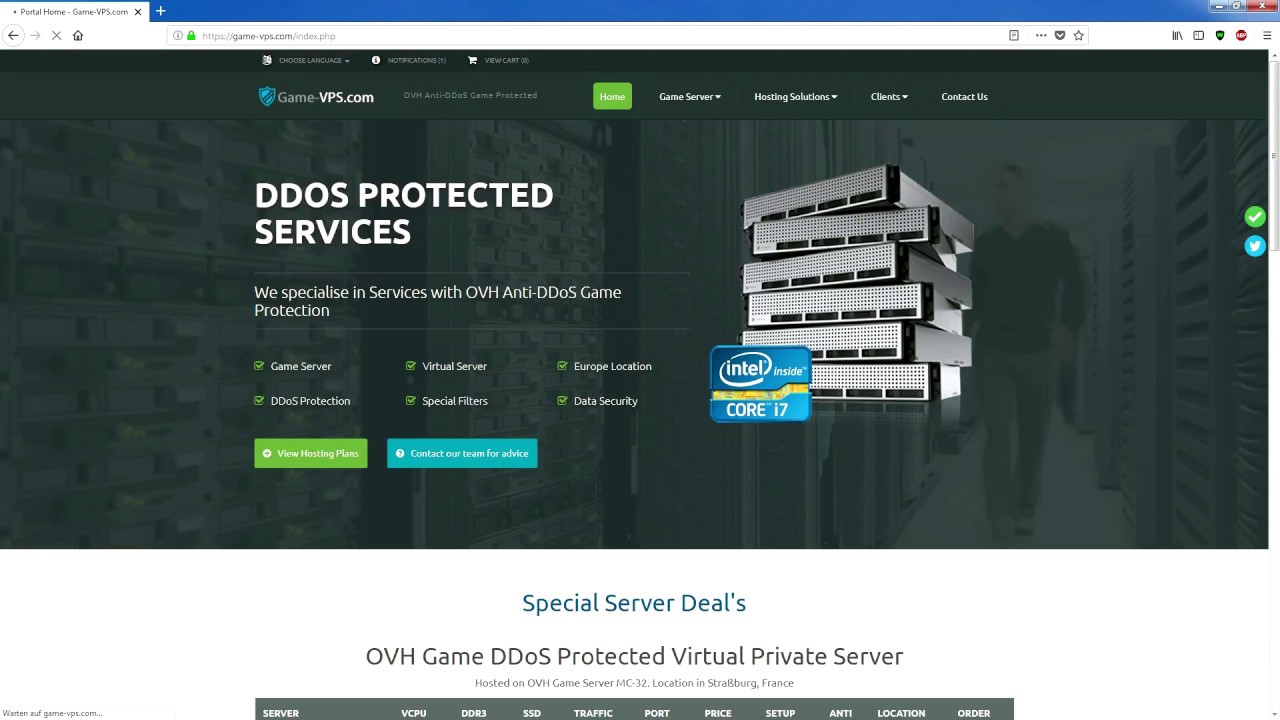Open the Twitter side badge

click(1255, 246)
